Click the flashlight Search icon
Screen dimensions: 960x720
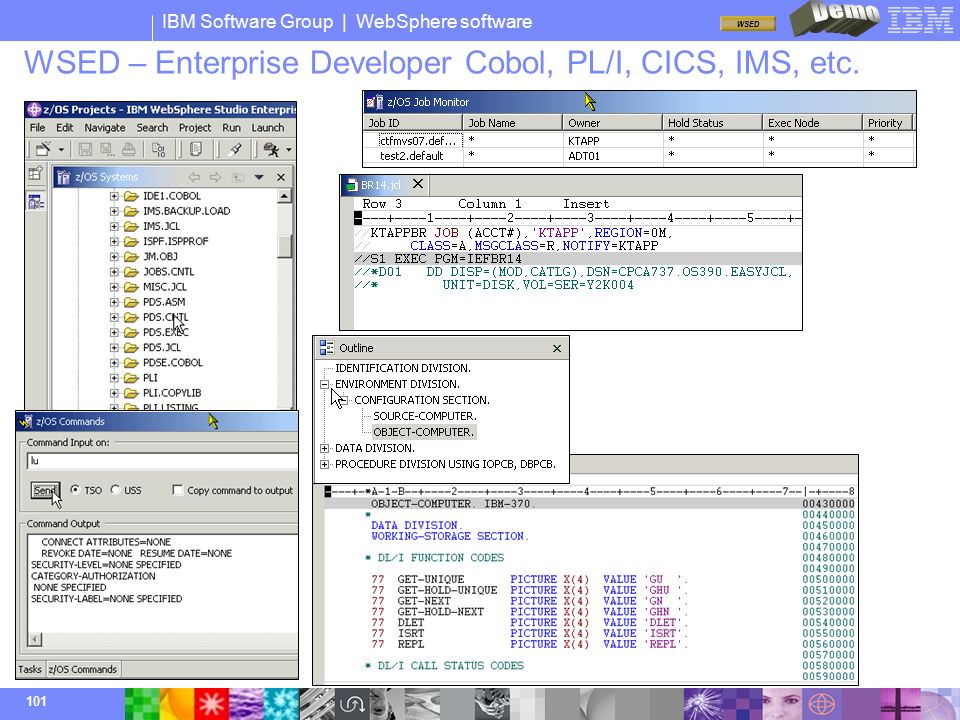click(x=235, y=149)
